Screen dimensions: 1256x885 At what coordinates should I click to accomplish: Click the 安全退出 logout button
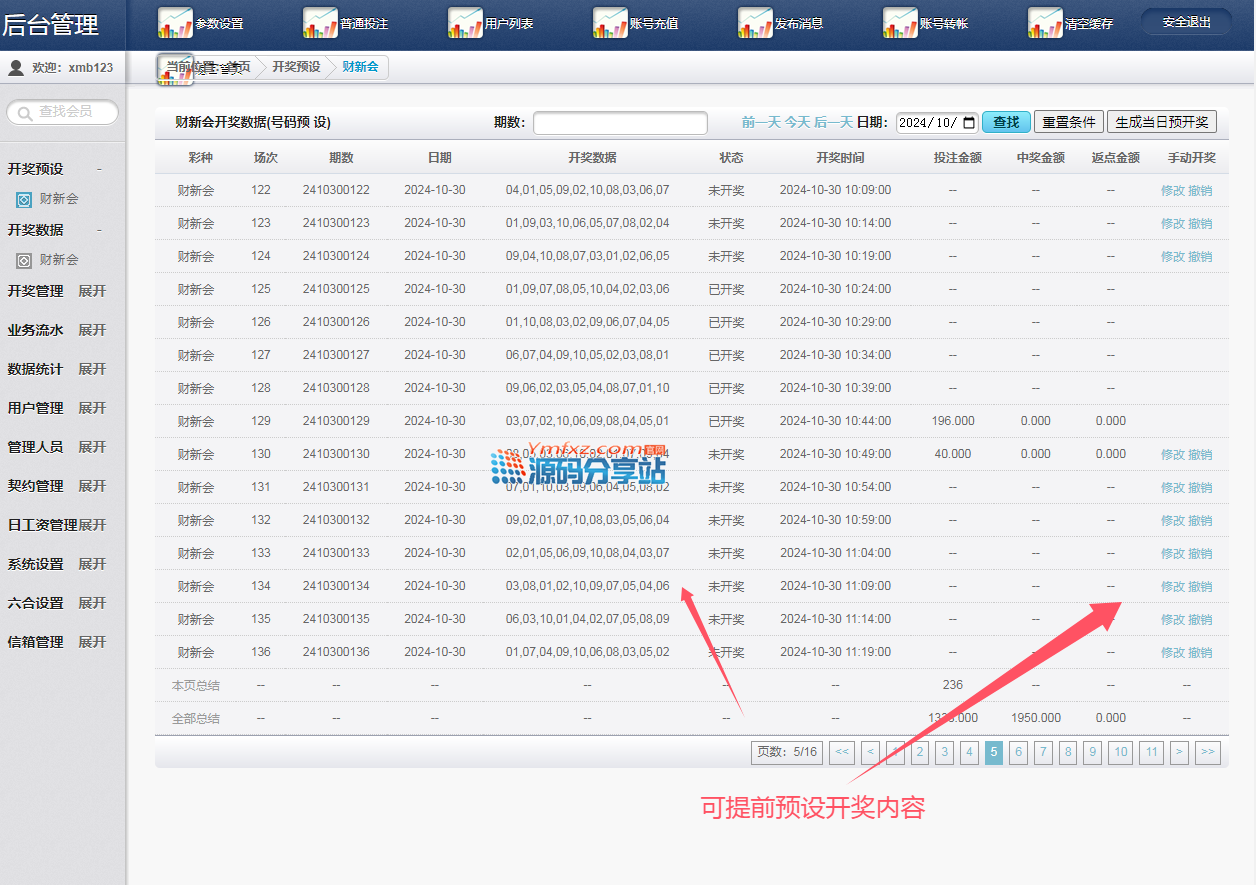pos(1186,22)
